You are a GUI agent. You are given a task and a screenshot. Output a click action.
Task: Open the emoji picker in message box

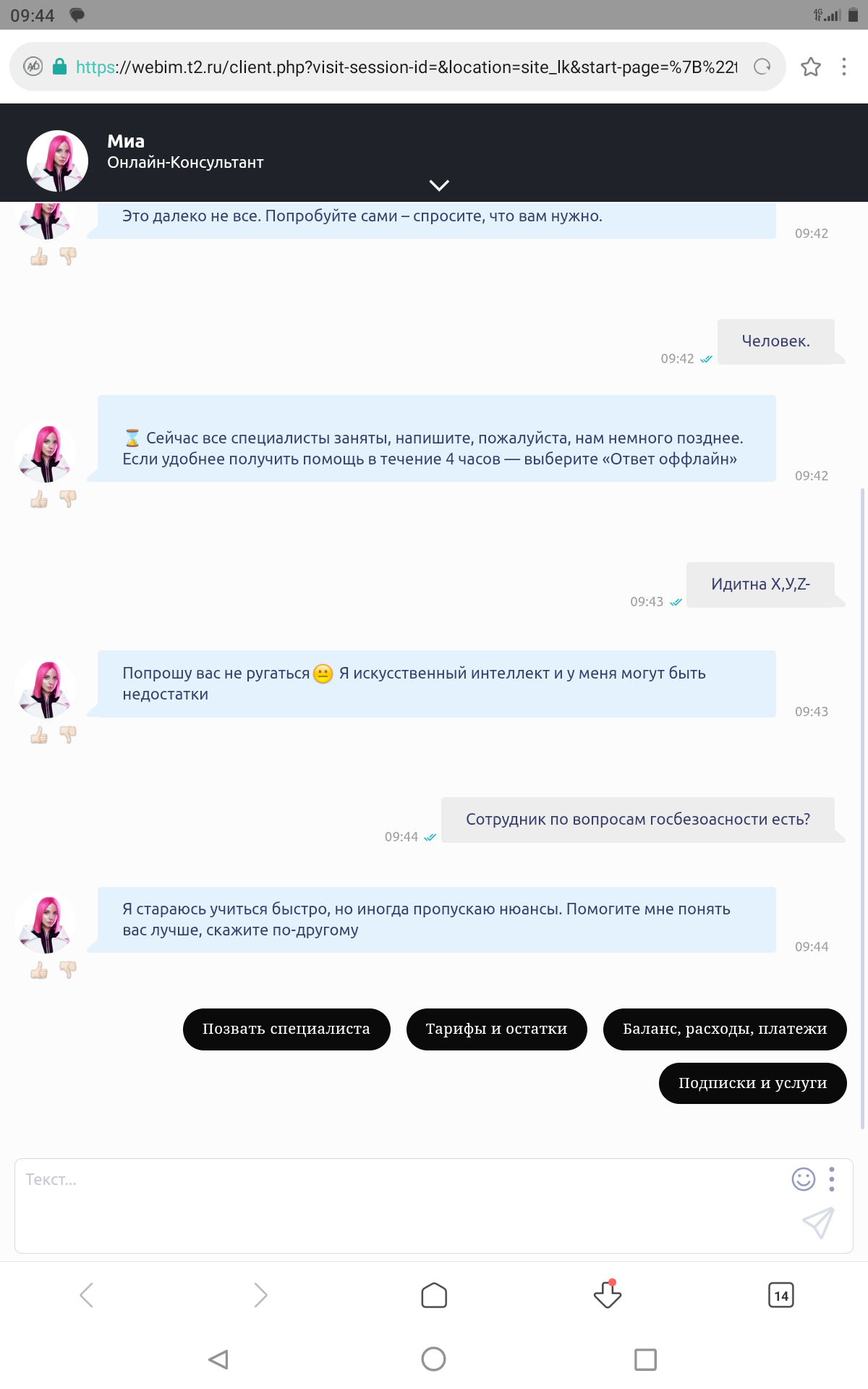click(x=804, y=1179)
